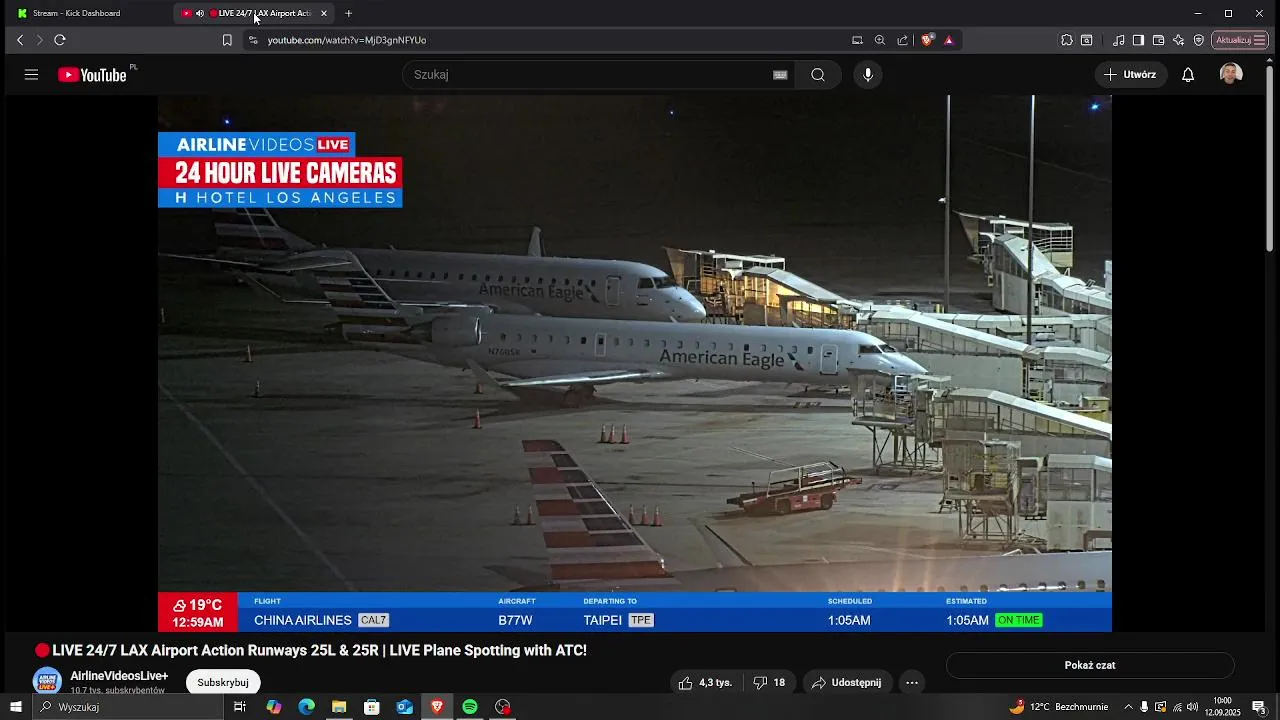The height and width of the screenshot is (720, 1280).
Task: Open volume control in system tray
Action: (1192, 707)
